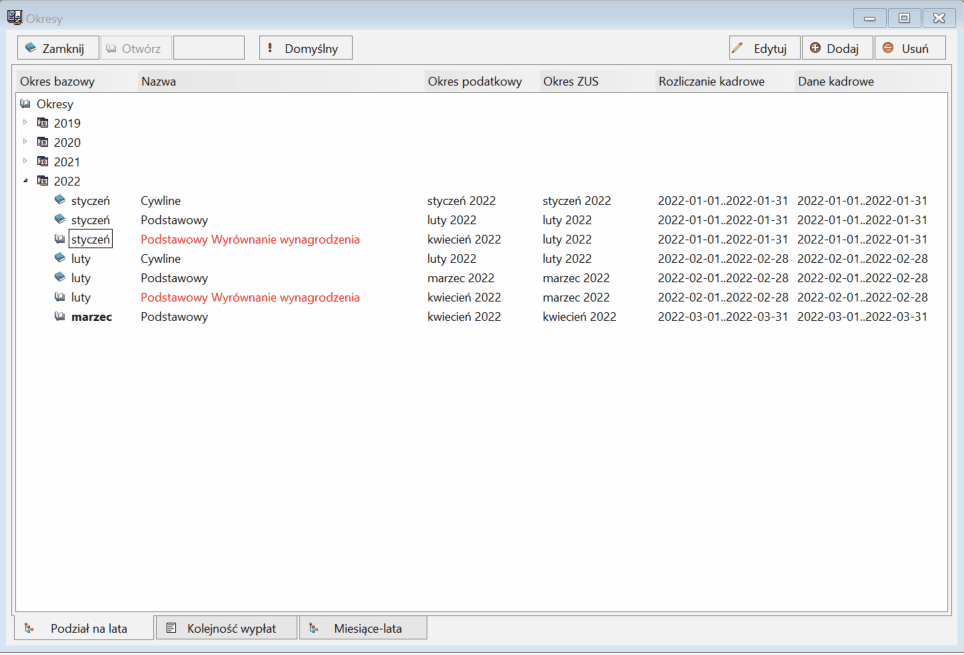Delete the period using Usuń
964x655 pixels.
909,48
